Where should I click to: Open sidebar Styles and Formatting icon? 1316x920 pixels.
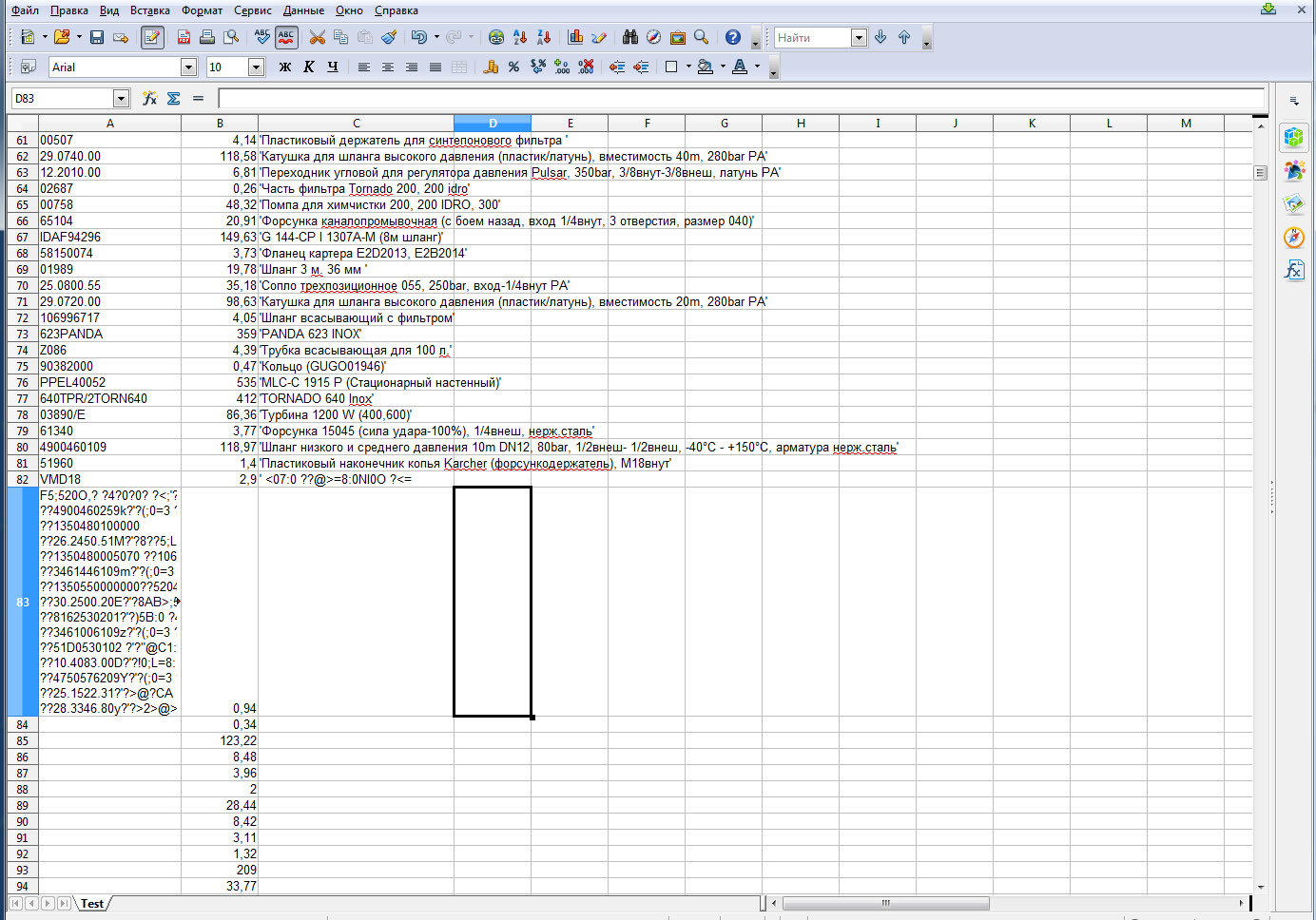1293,170
